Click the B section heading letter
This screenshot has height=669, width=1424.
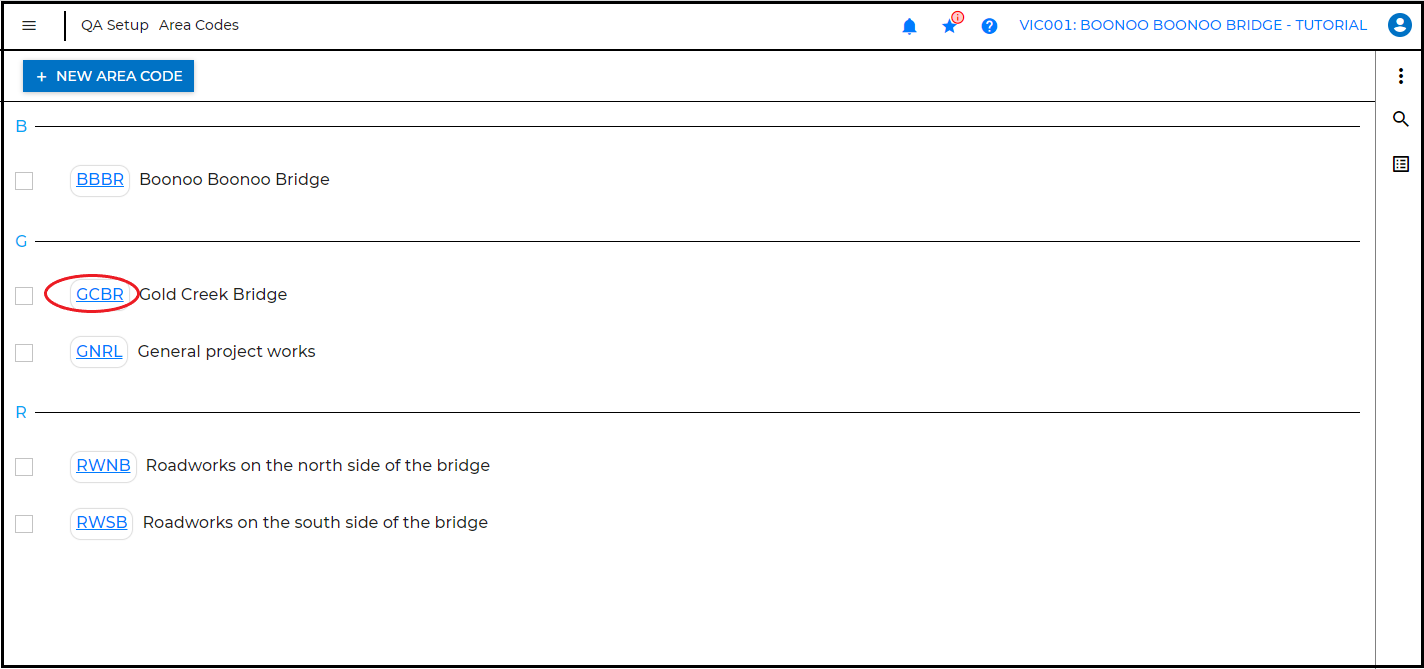tap(22, 127)
